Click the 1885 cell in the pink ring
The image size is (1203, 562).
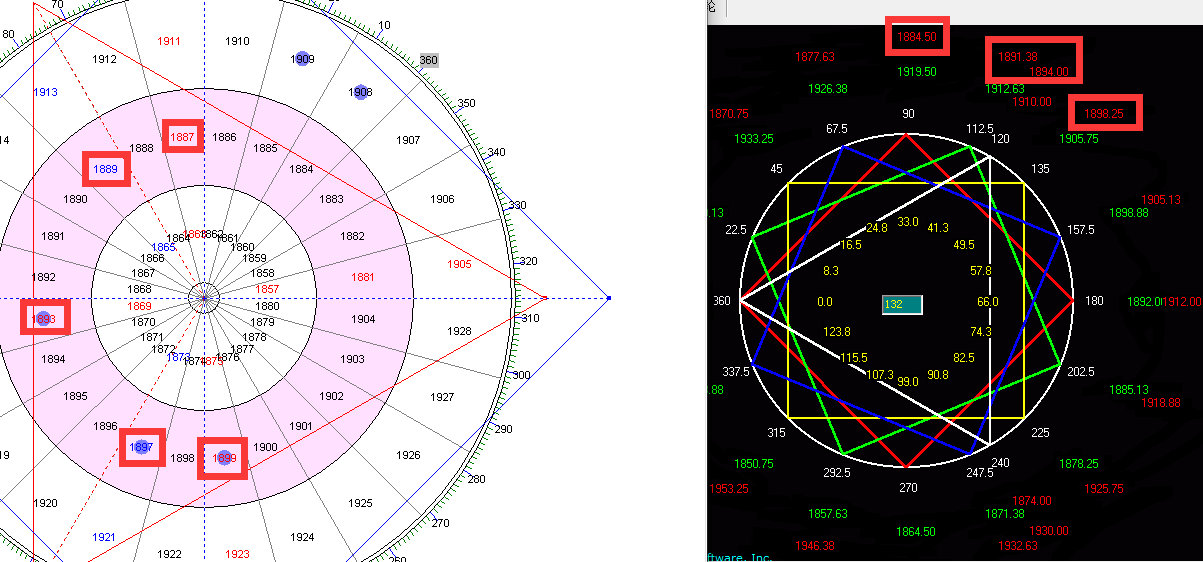pos(265,148)
